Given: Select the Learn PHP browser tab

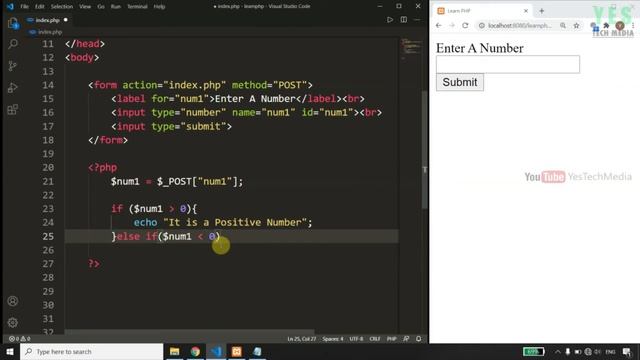Looking at the screenshot, I should coord(482,11).
